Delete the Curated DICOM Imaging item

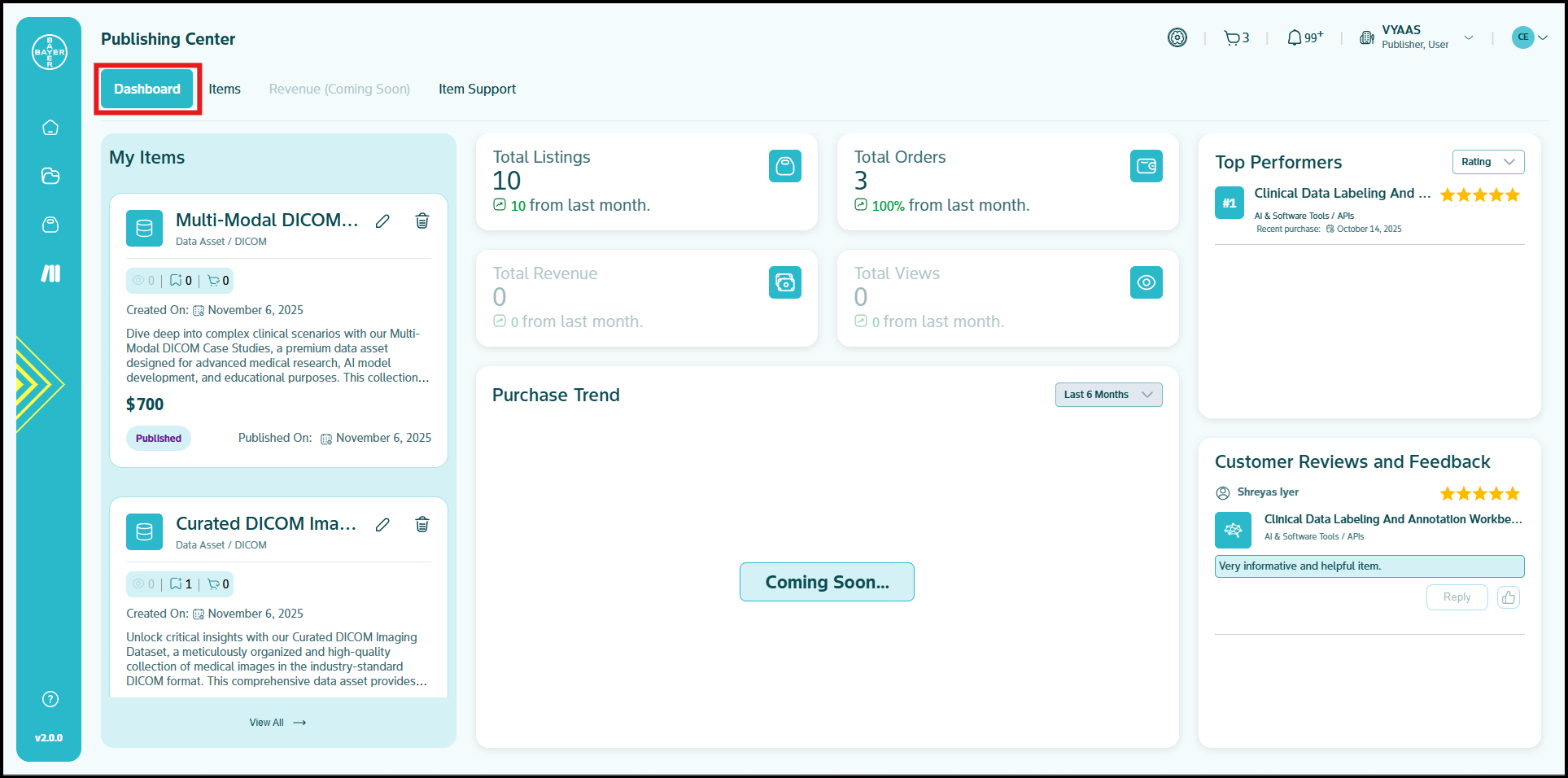[422, 524]
